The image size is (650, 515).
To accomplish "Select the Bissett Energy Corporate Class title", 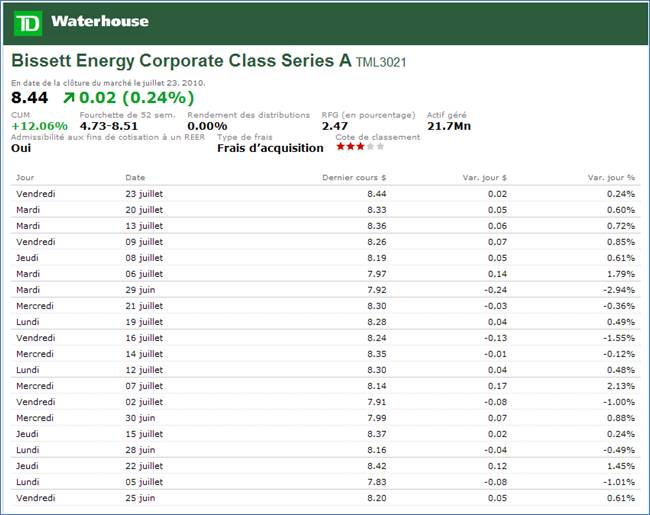I will coord(180,61).
